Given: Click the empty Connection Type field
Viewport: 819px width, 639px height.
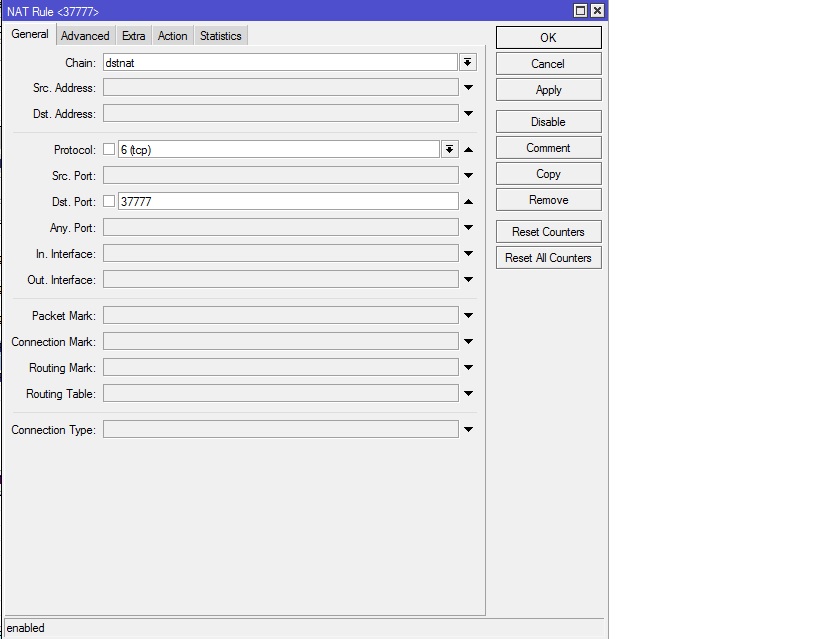Looking at the screenshot, I should coord(280,429).
